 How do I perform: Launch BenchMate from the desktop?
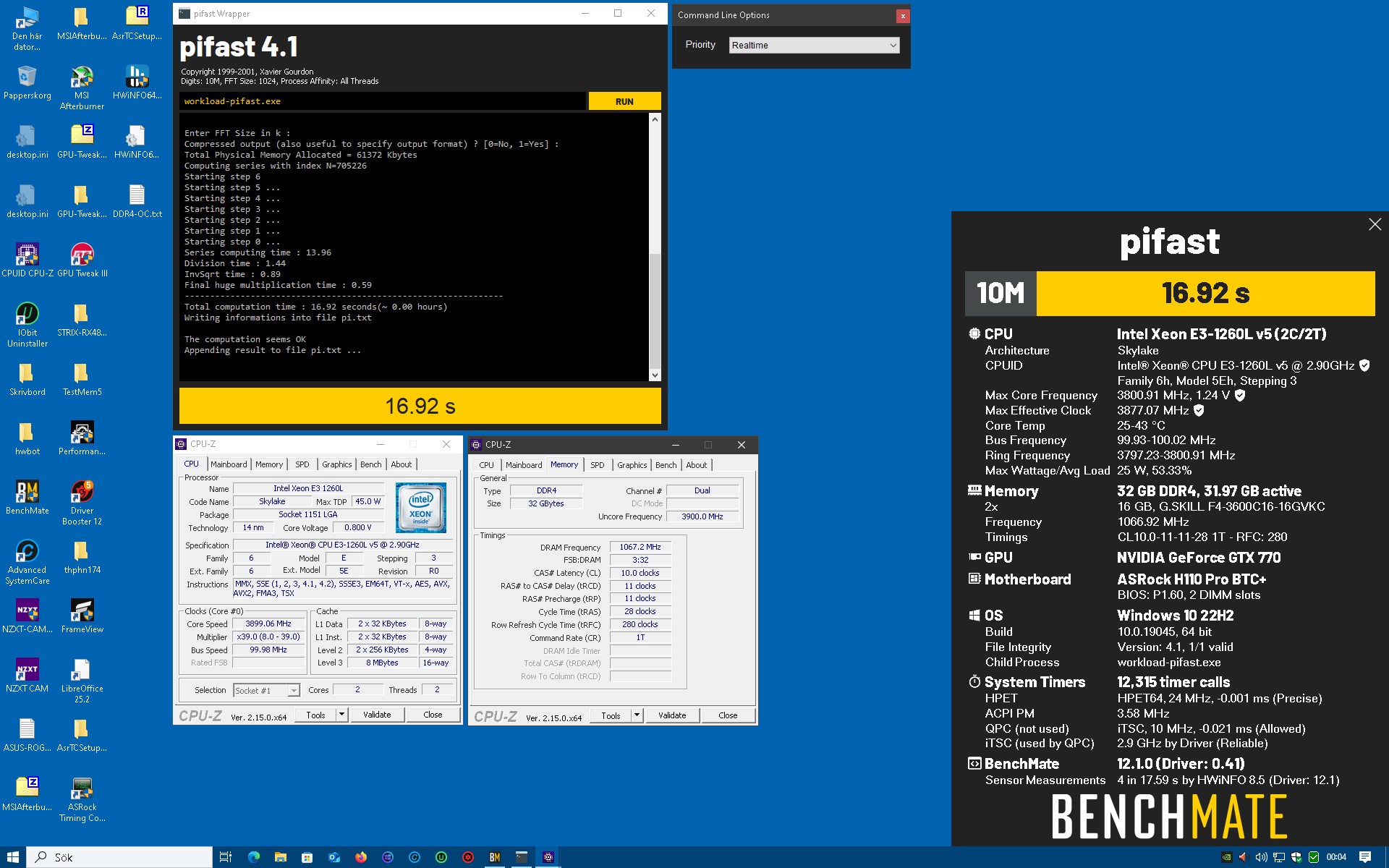(x=27, y=498)
